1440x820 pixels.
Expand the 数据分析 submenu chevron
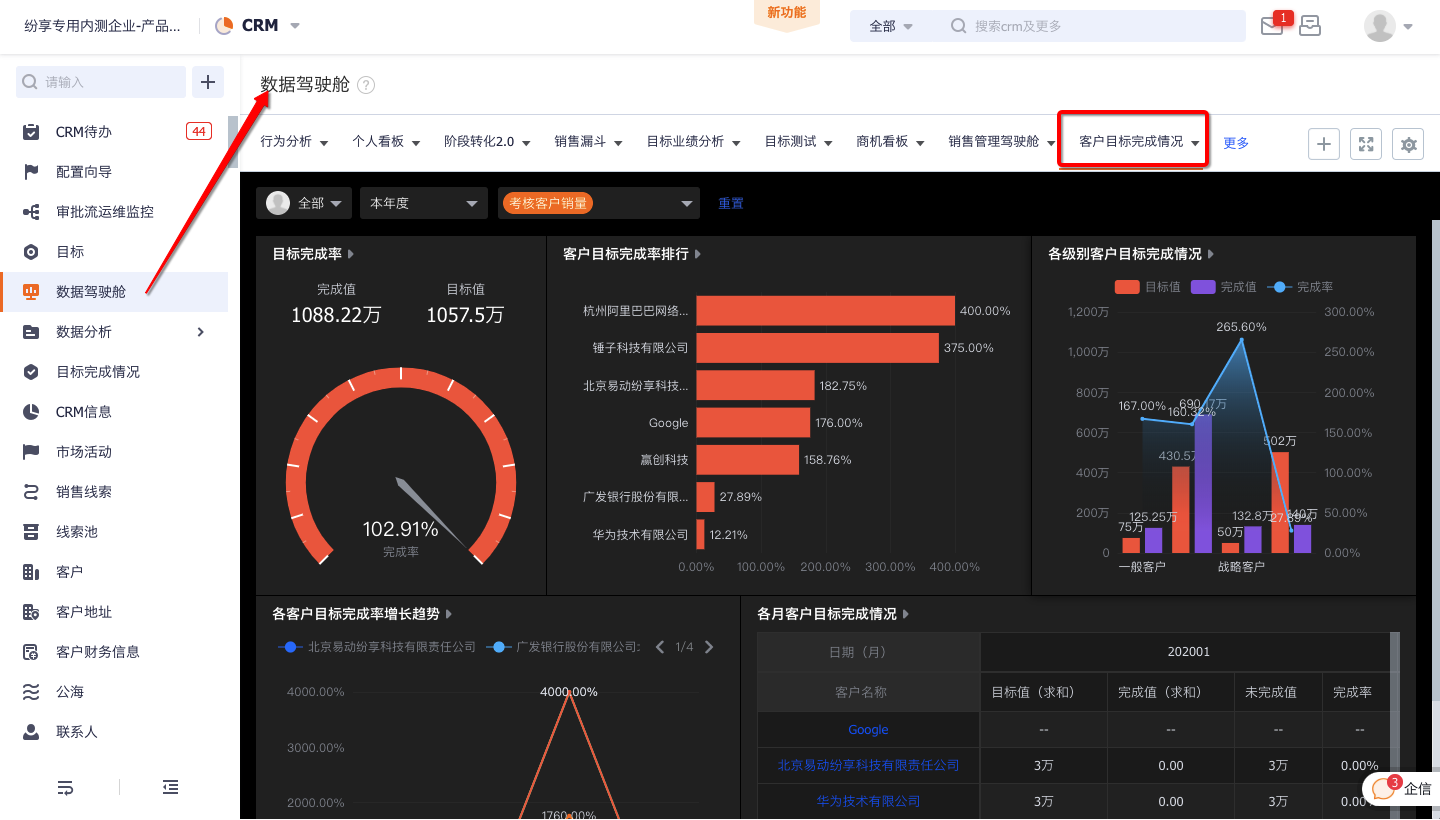point(201,332)
